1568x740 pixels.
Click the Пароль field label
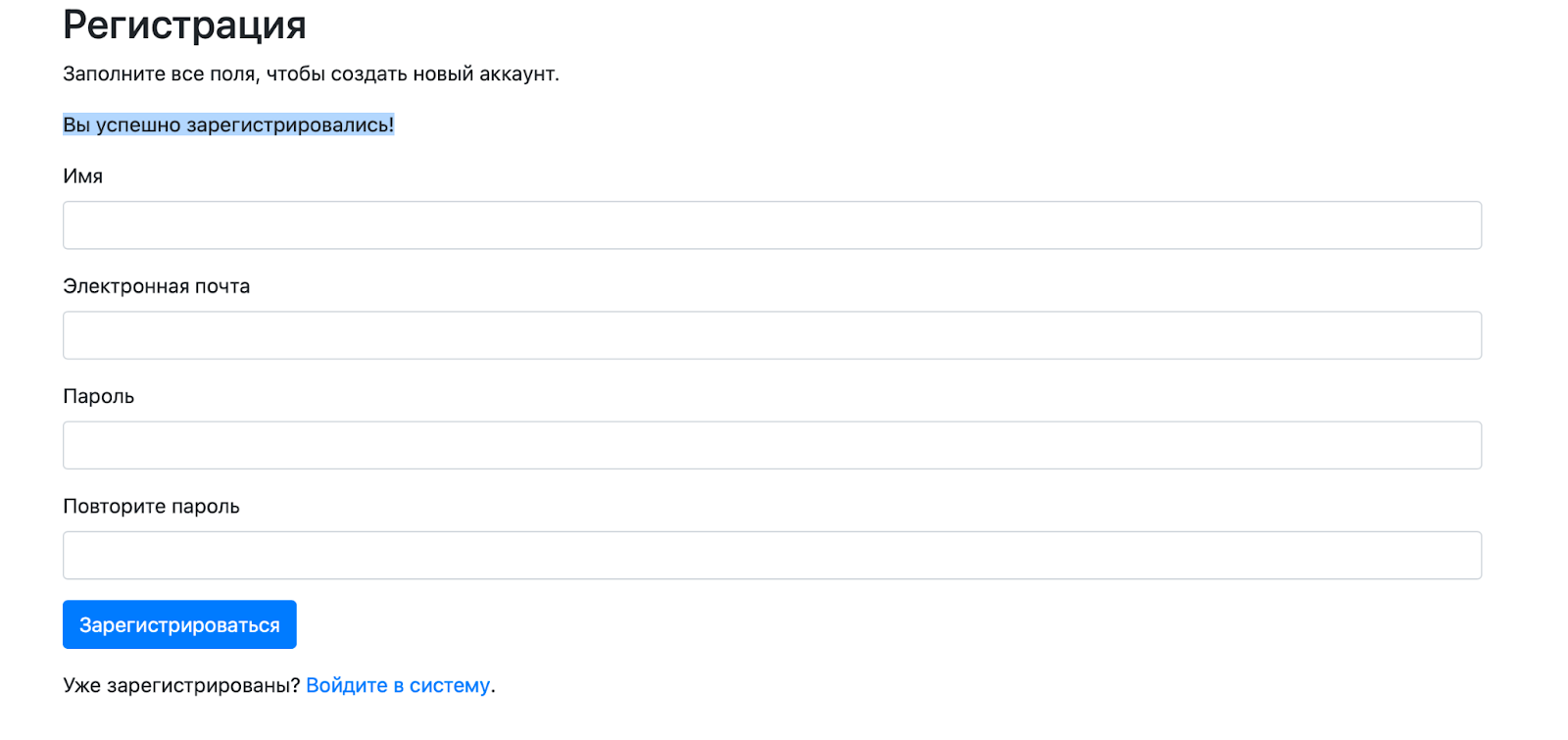(98, 396)
